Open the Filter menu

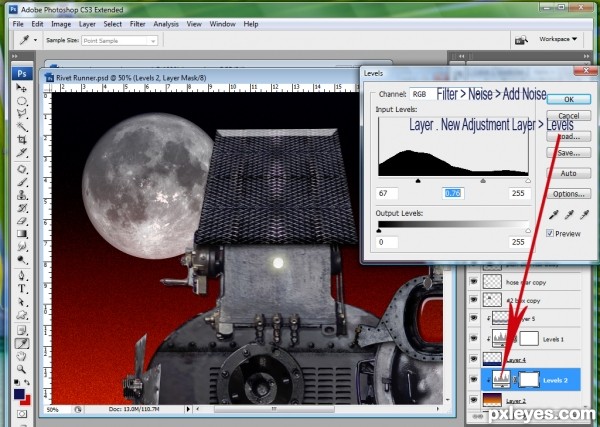point(137,24)
